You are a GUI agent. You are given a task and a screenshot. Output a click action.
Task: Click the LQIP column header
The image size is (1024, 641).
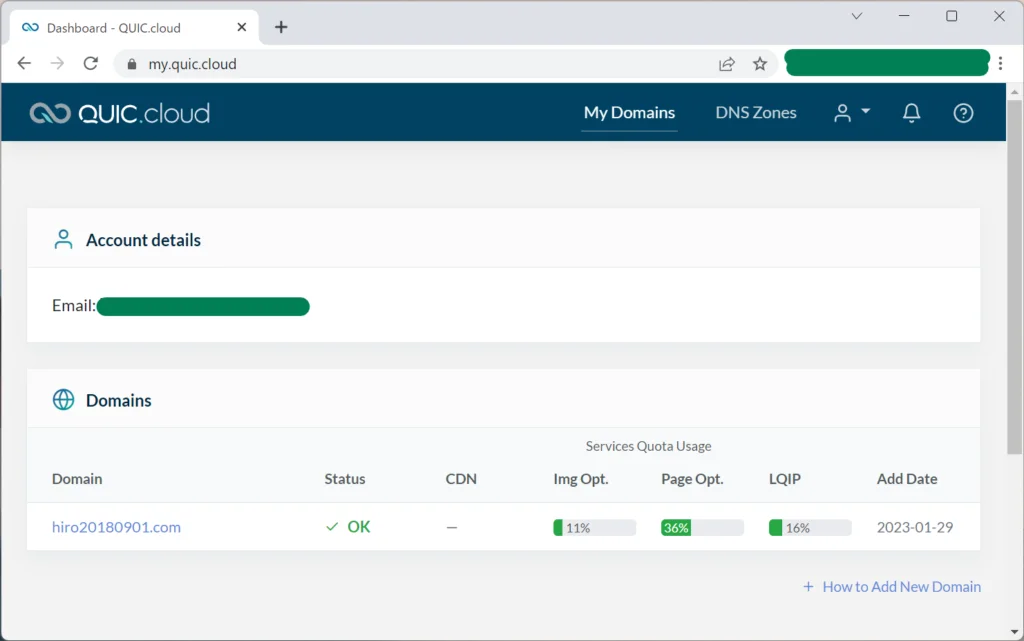click(x=784, y=479)
